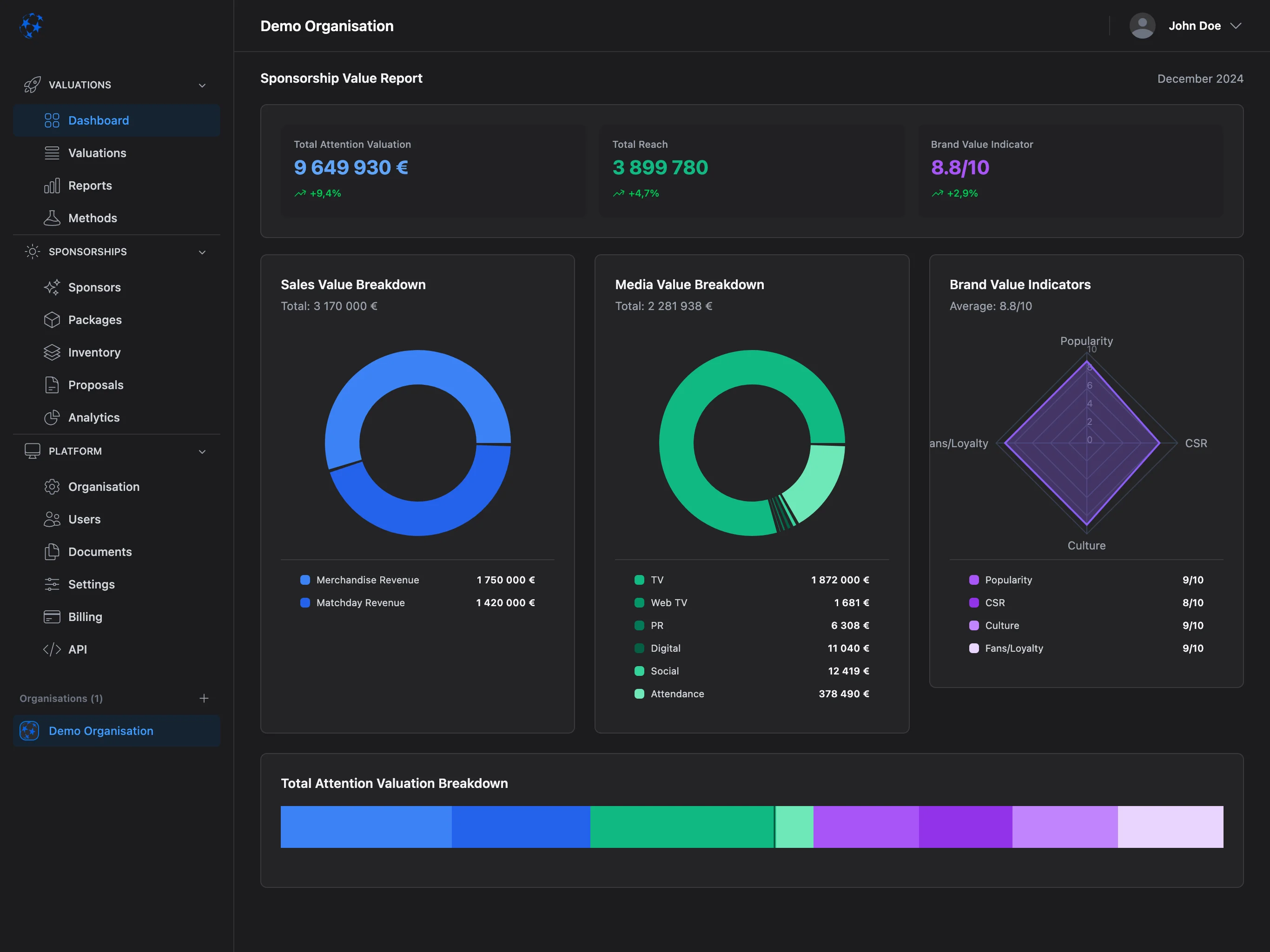Select Demo Organisation in sidebar

click(x=117, y=731)
